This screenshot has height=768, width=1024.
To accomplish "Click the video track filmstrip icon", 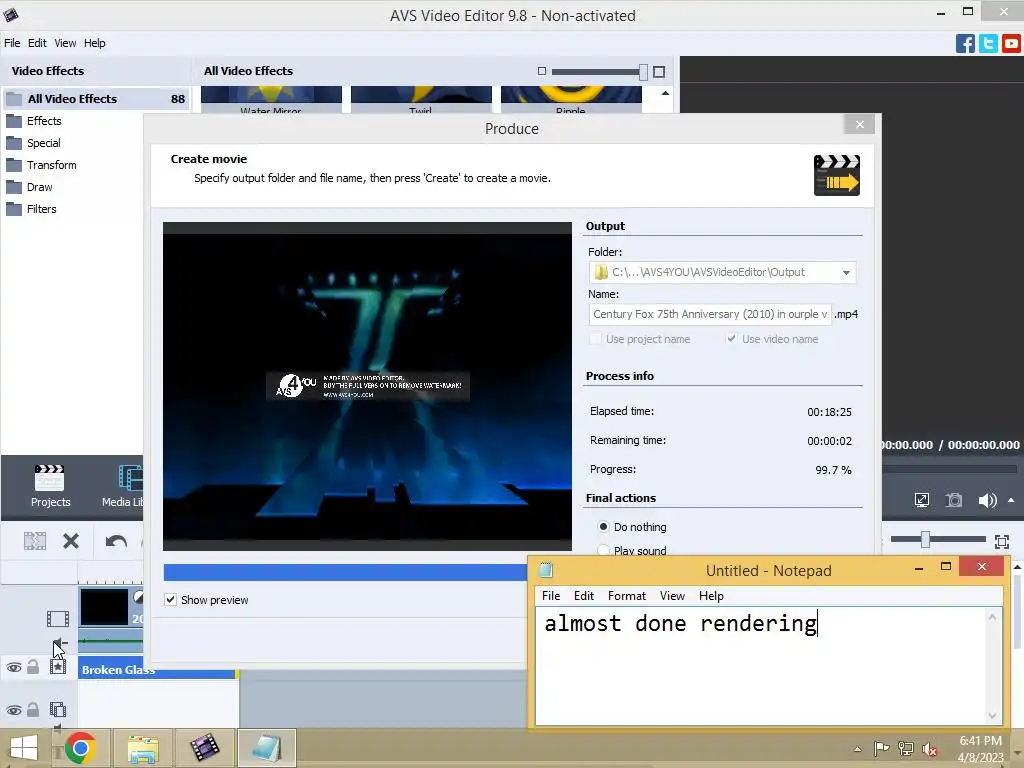I will (57, 618).
